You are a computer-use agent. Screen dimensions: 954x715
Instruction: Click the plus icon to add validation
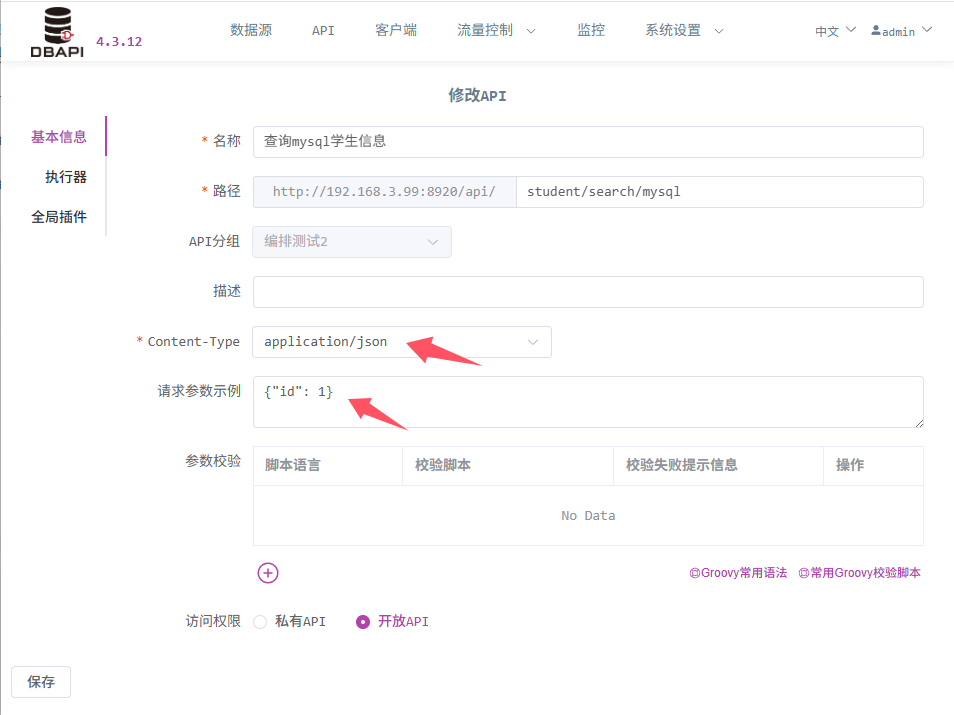[268, 573]
